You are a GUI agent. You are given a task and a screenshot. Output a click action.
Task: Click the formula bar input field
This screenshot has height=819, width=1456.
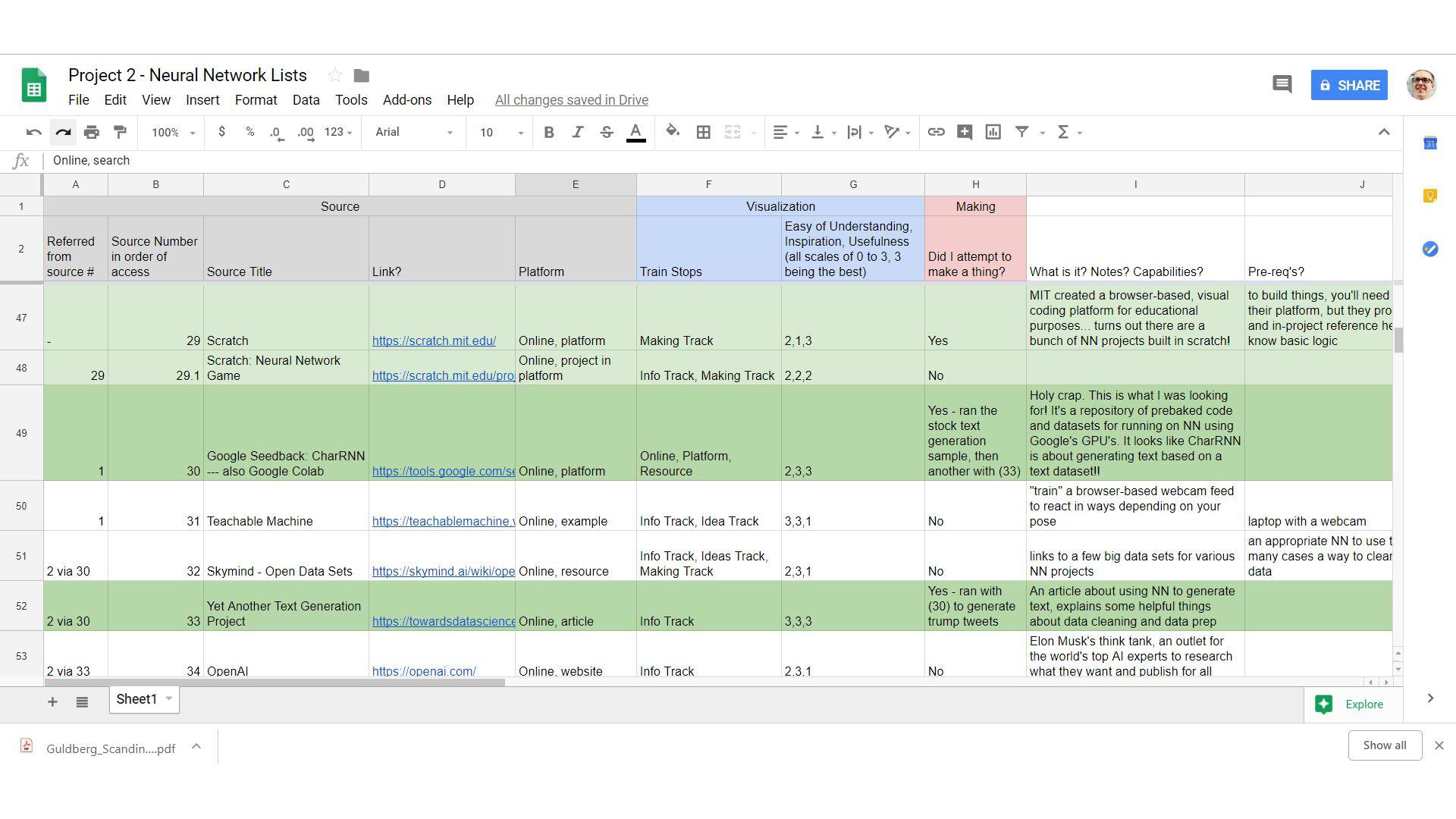(682, 160)
